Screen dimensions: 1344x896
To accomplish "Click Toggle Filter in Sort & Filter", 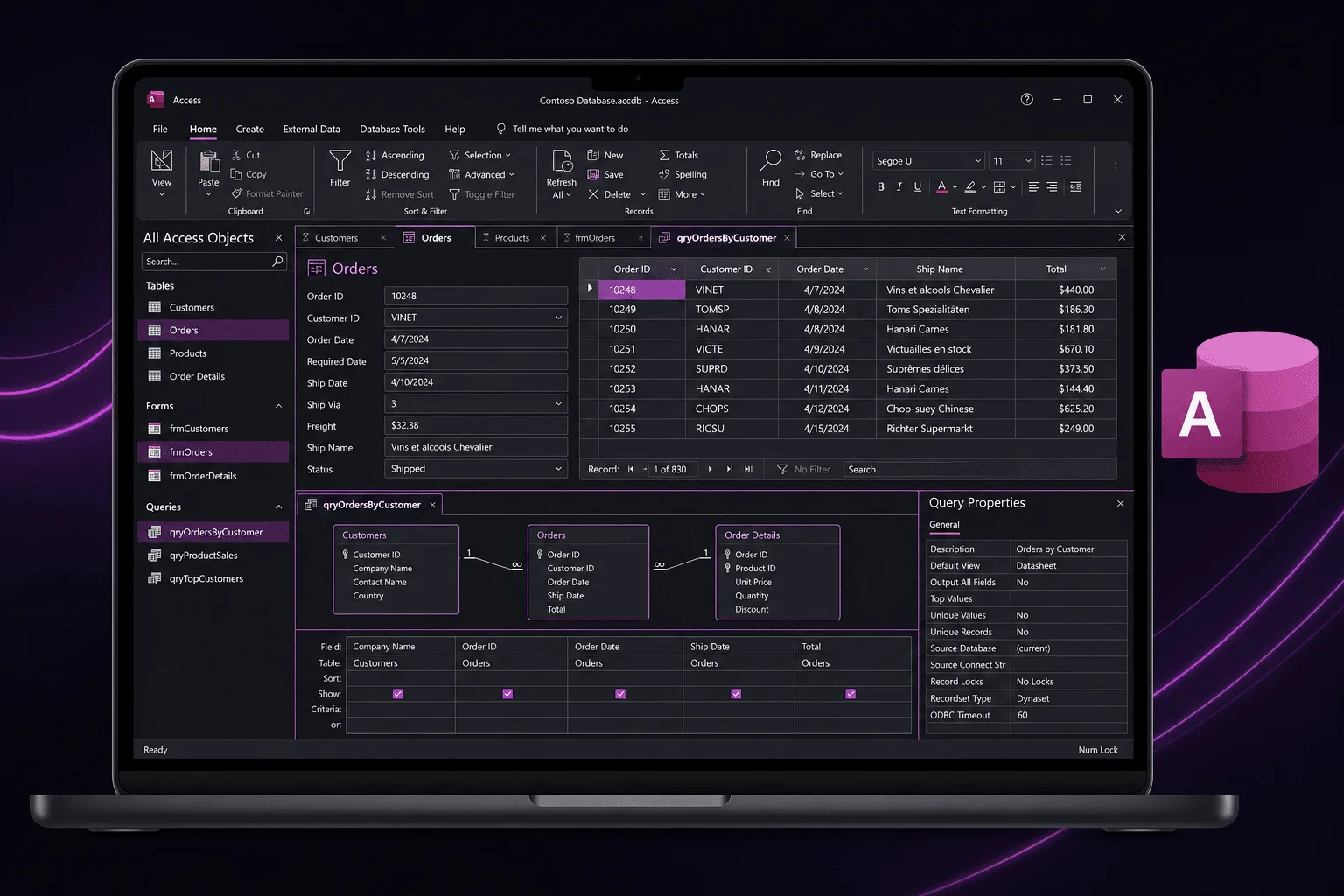I will pyautogui.click(x=481, y=194).
